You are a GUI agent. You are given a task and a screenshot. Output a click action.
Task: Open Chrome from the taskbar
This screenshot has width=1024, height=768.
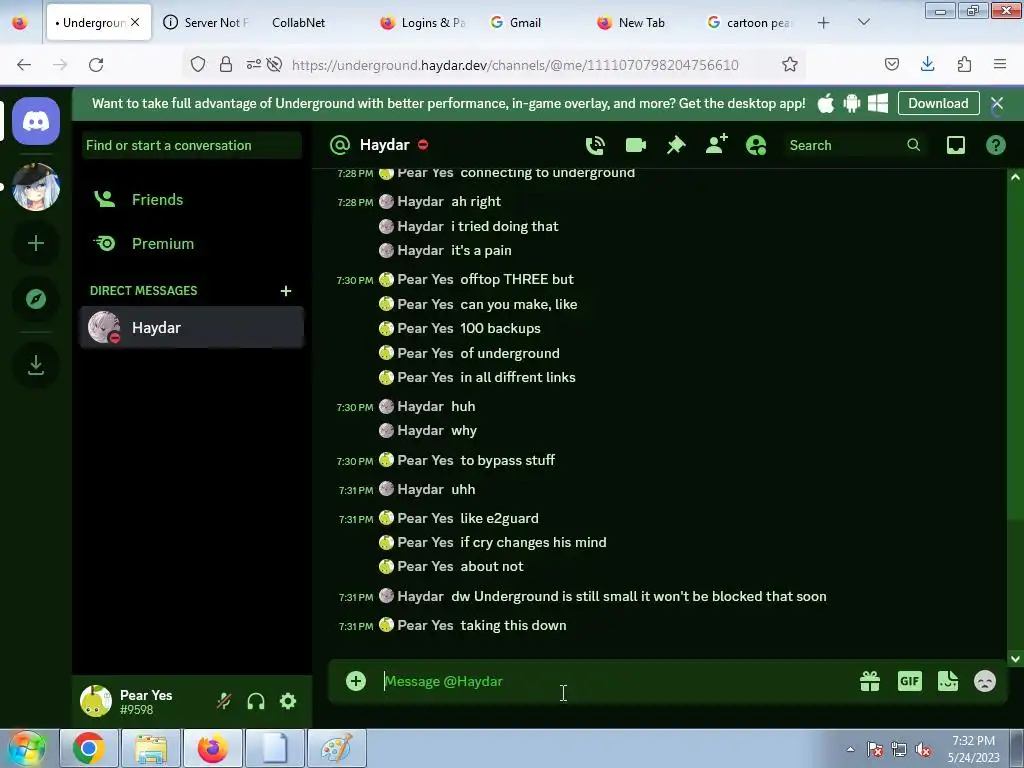(89, 748)
